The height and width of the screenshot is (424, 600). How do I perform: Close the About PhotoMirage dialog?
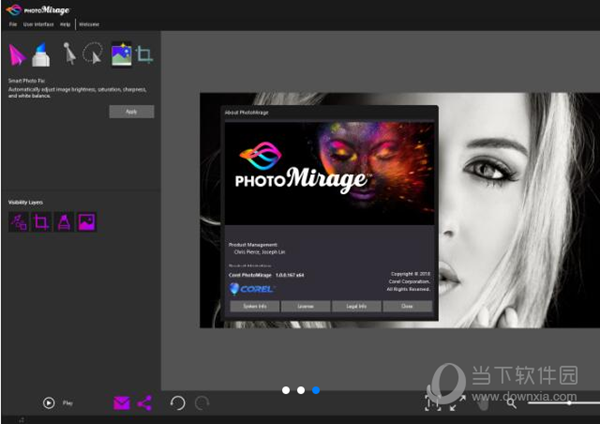pyautogui.click(x=407, y=306)
